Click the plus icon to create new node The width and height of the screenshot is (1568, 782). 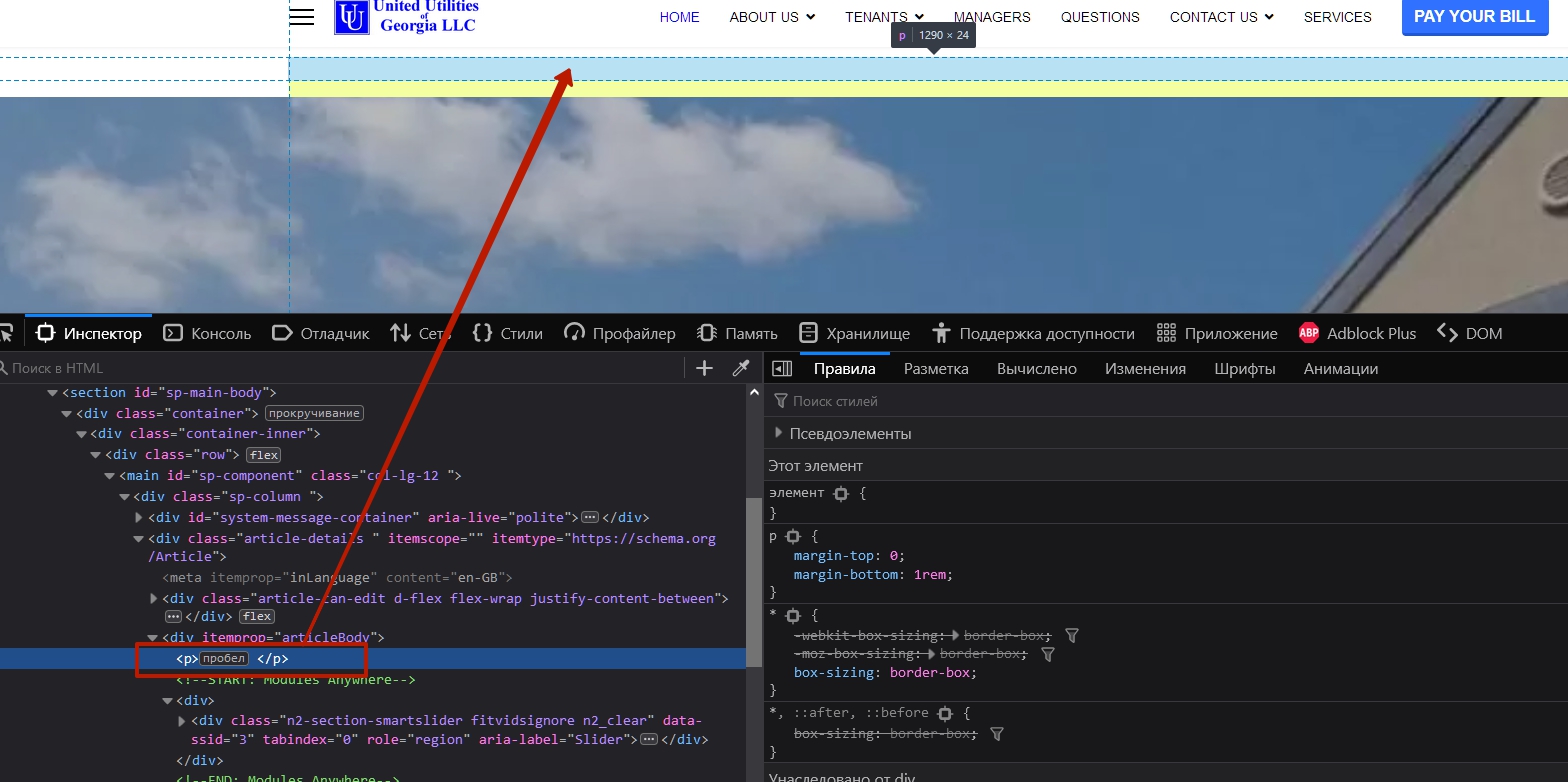(704, 368)
